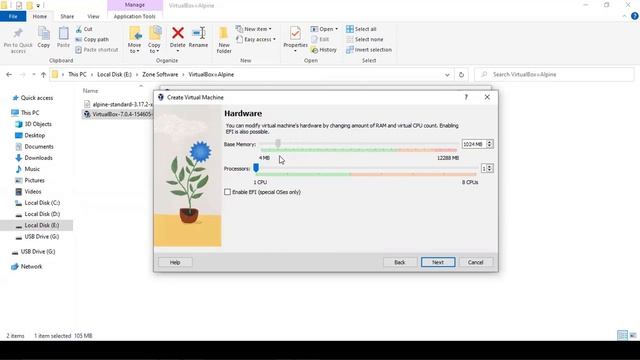640x360 pixels.
Task: Click the Copy ribbon icon
Action: (44, 37)
